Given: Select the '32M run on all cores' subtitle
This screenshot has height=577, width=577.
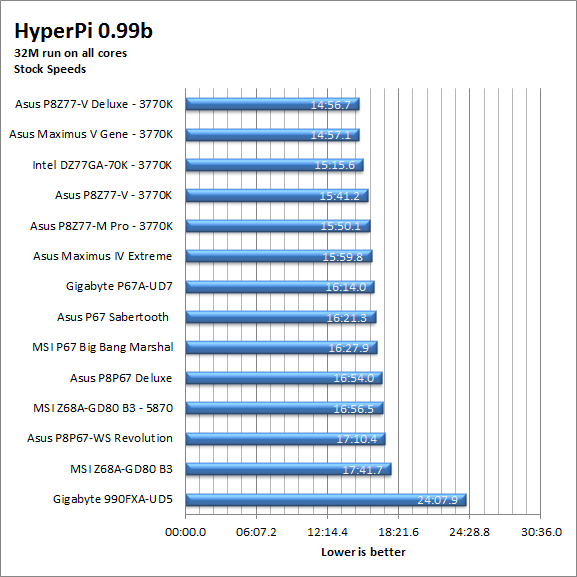Looking at the screenshot, I should click(x=70, y=53).
